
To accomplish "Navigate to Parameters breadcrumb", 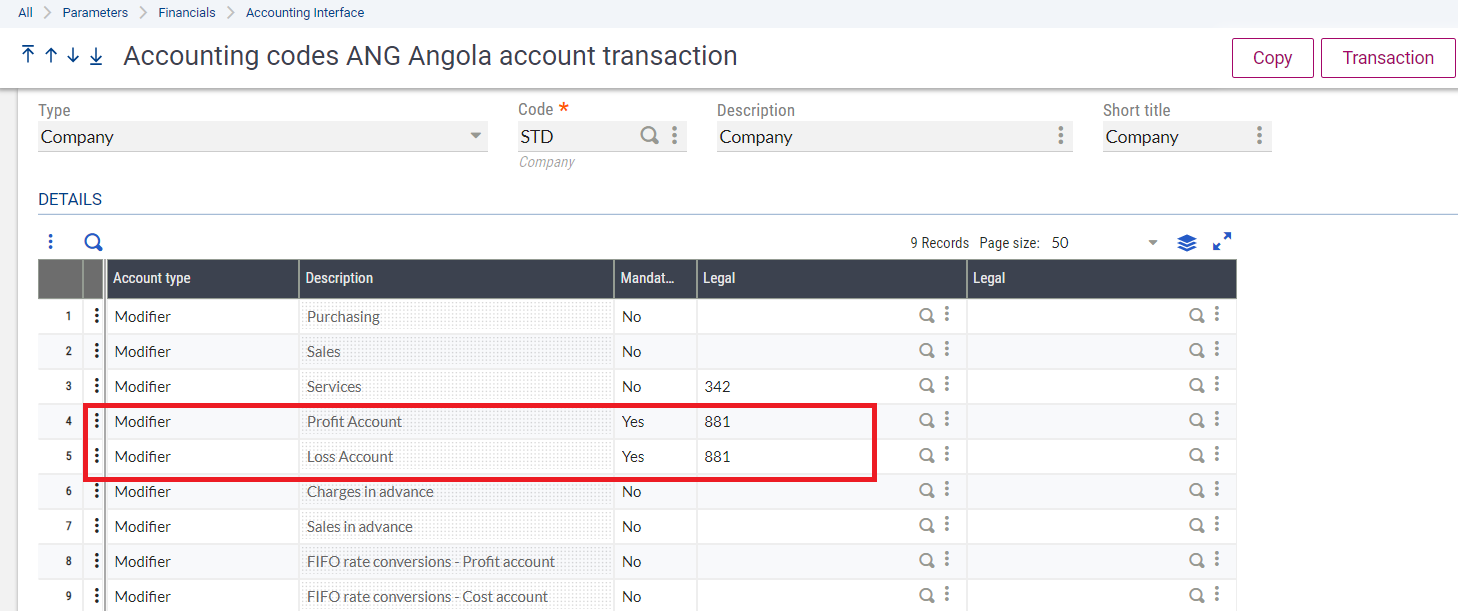I will [x=95, y=13].
